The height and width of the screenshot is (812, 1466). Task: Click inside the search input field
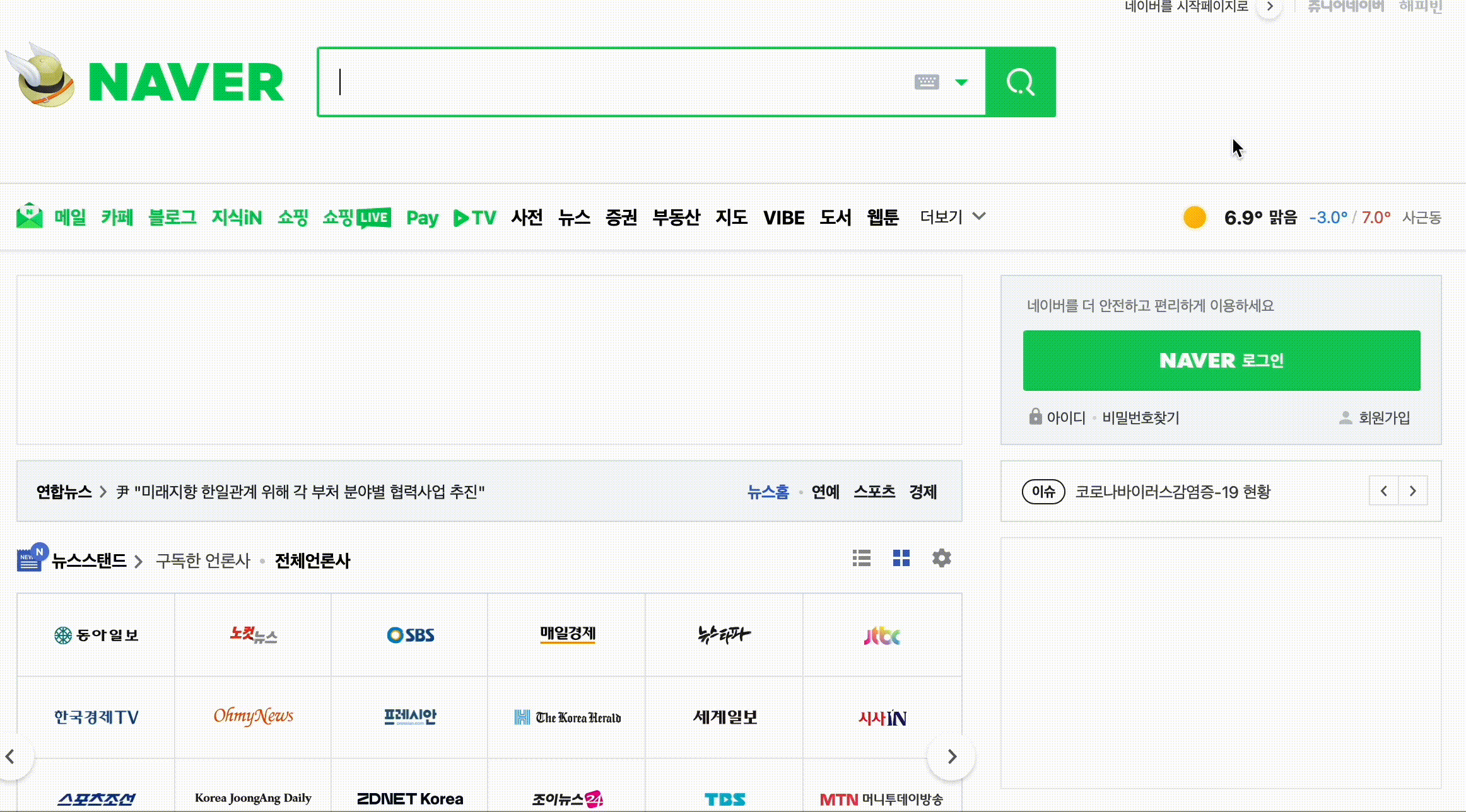(x=618, y=82)
